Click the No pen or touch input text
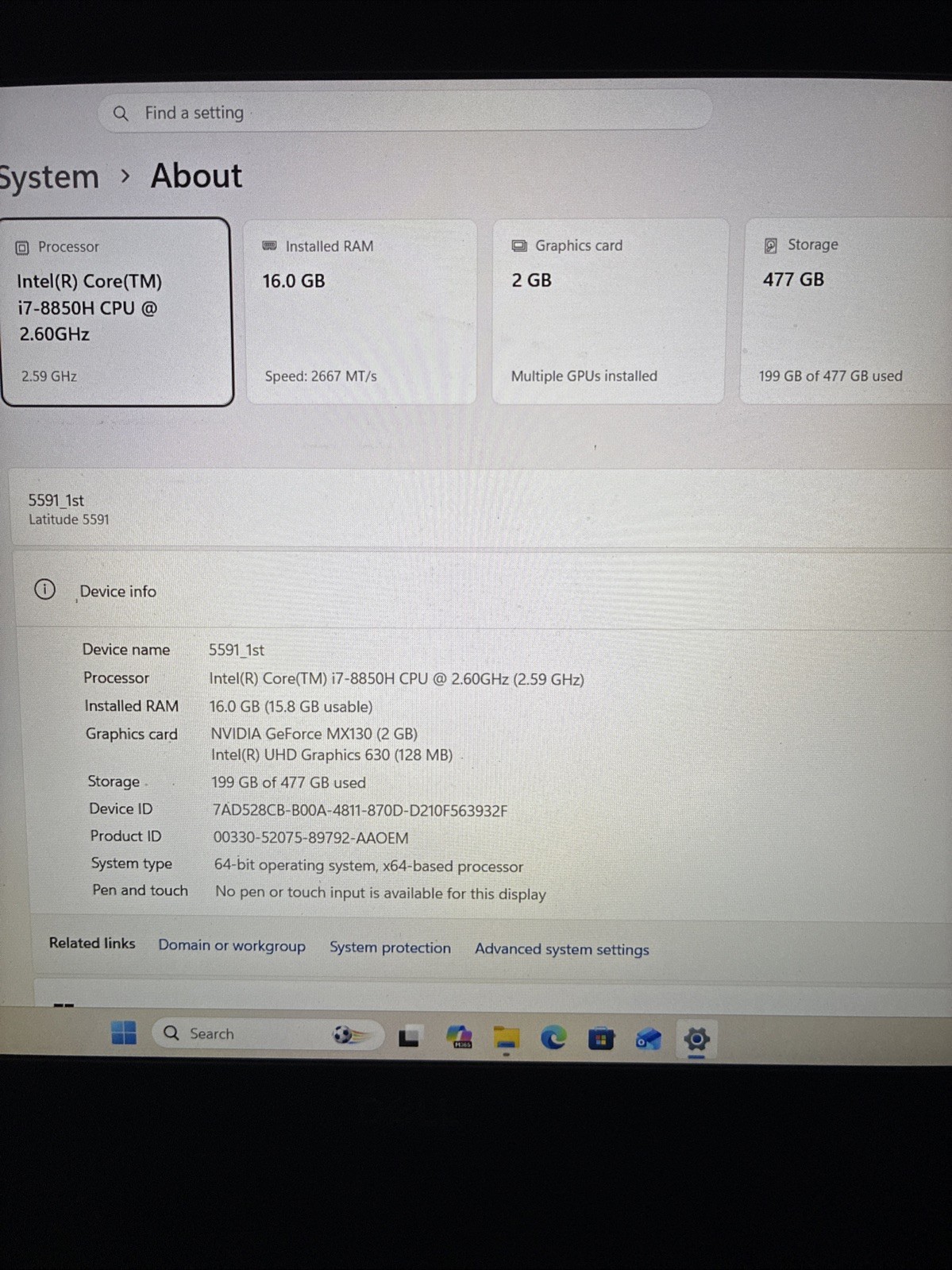 coord(380,893)
